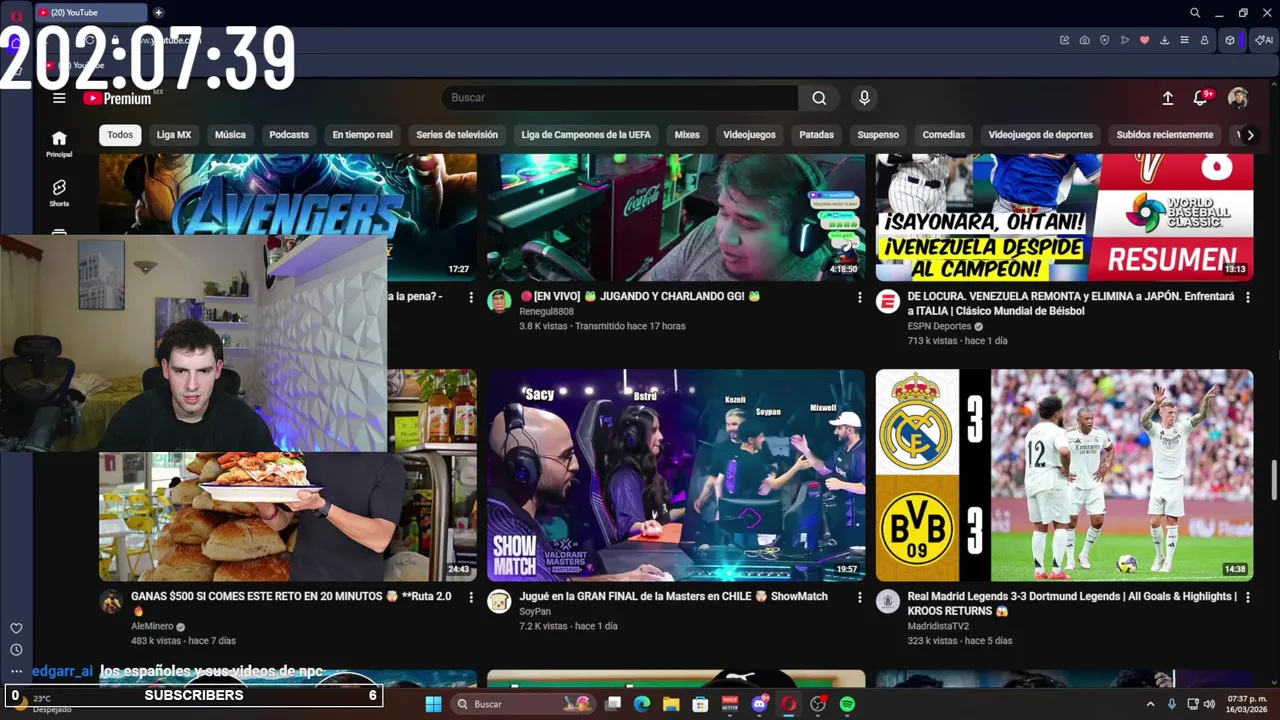The width and height of the screenshot is (1280, 720).
Task: Open Discord from the taskbar
Action: (x=759, y=704)
